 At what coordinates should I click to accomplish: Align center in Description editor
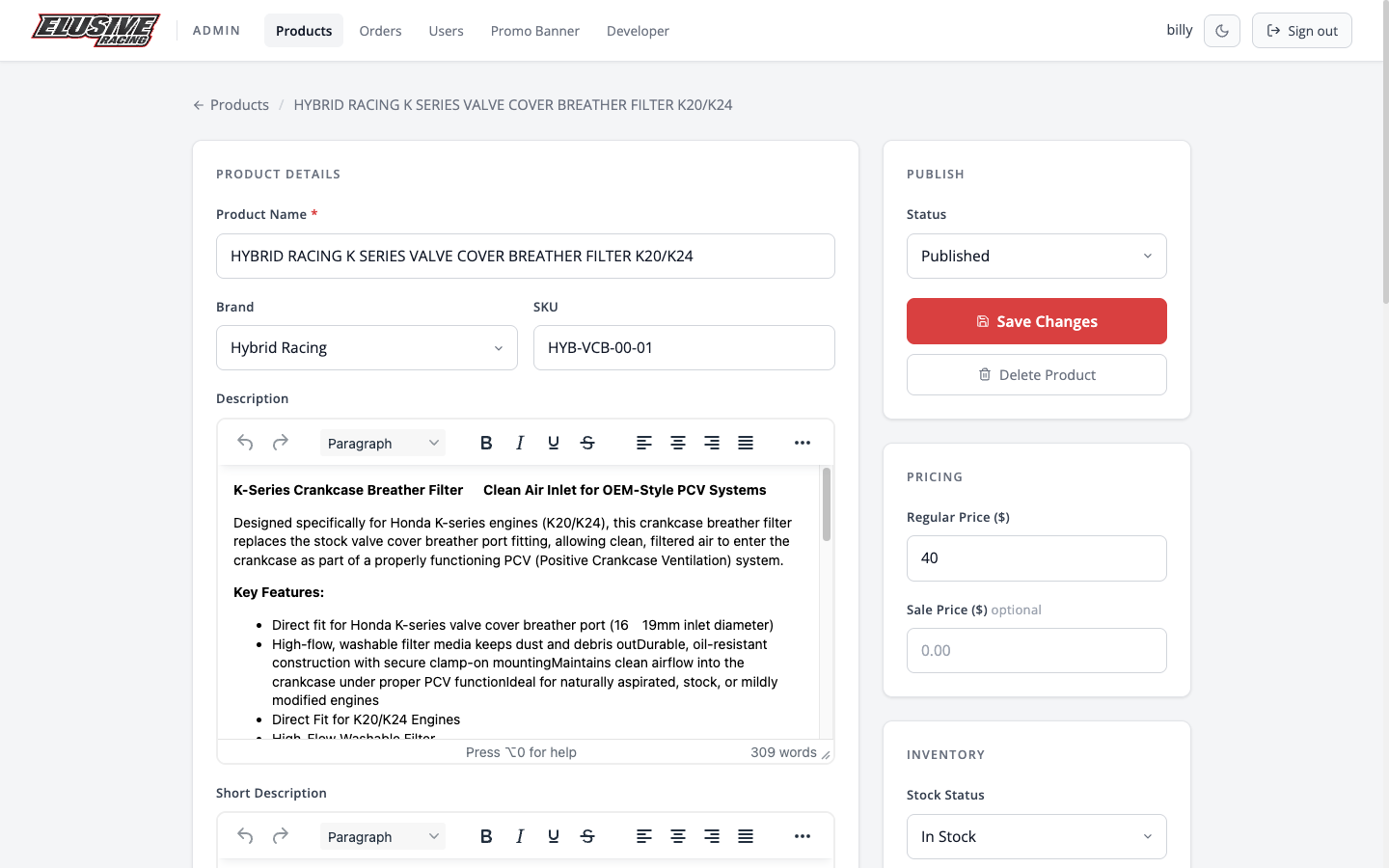click(x=678, y=443)
